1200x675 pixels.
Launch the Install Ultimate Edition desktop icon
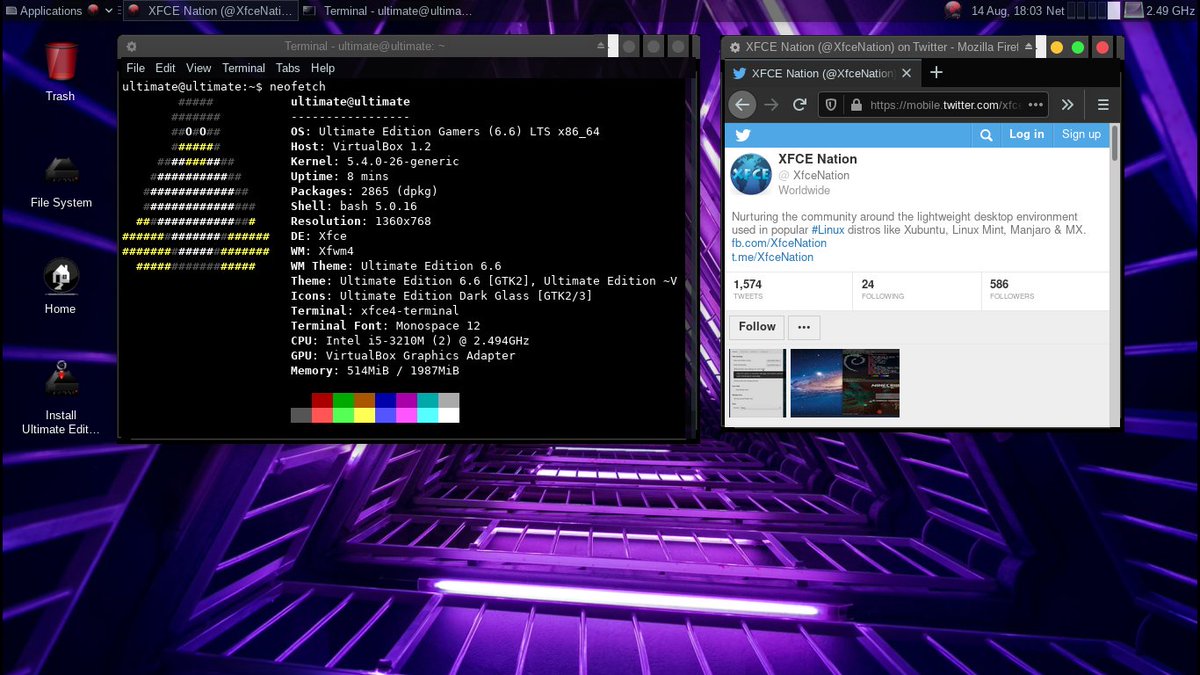(60, 398)
